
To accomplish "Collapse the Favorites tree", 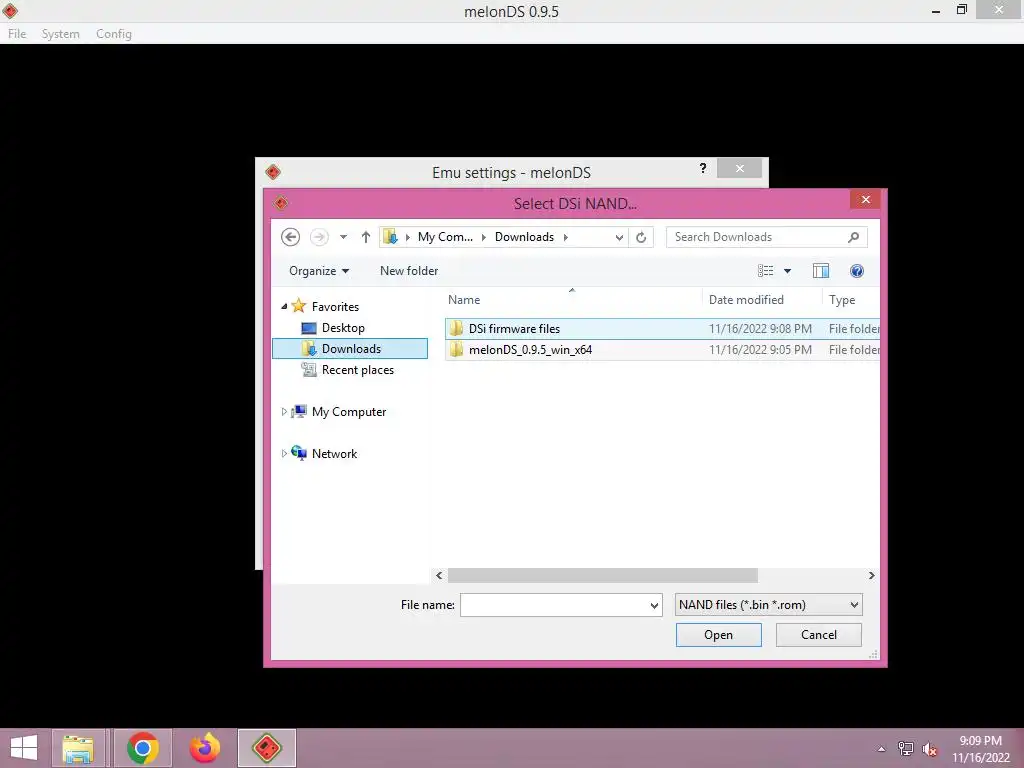I will tap(284, 306).
